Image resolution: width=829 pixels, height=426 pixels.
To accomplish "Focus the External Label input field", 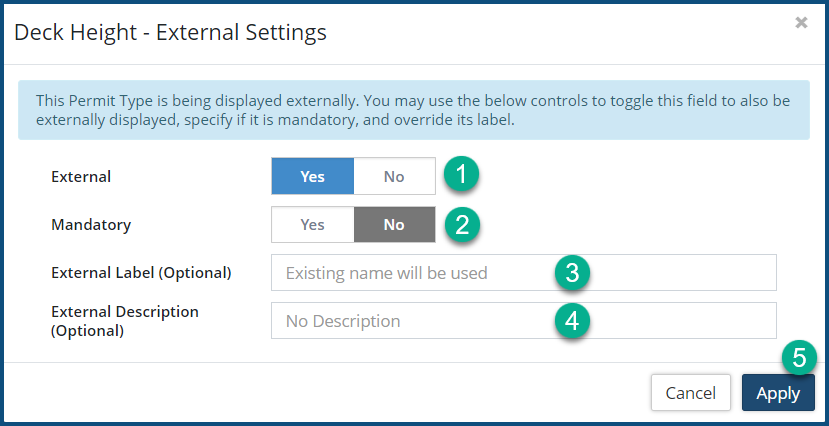I will (410, 272).
